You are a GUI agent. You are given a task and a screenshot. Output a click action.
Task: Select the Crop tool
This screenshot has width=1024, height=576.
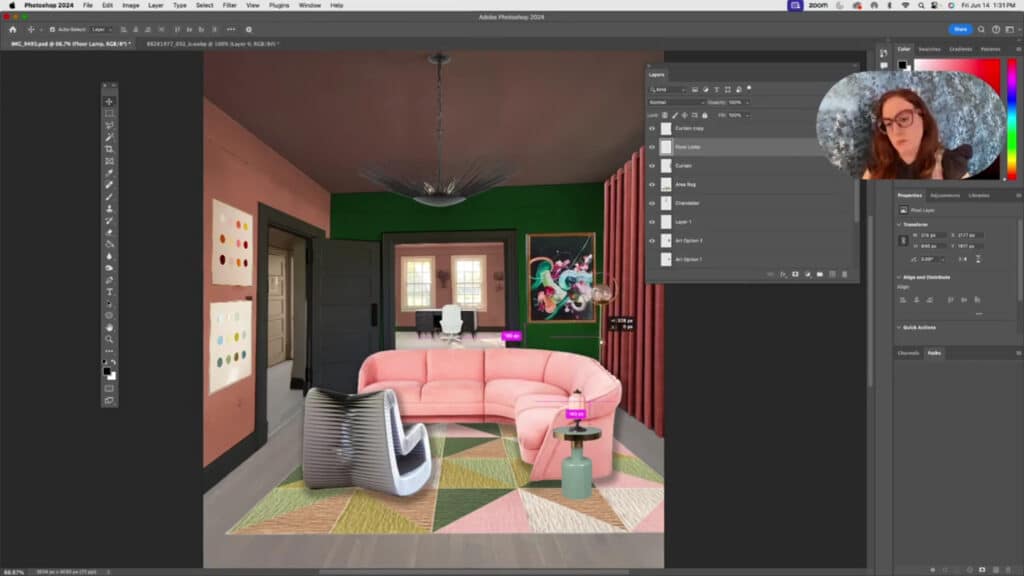[109, 149]
